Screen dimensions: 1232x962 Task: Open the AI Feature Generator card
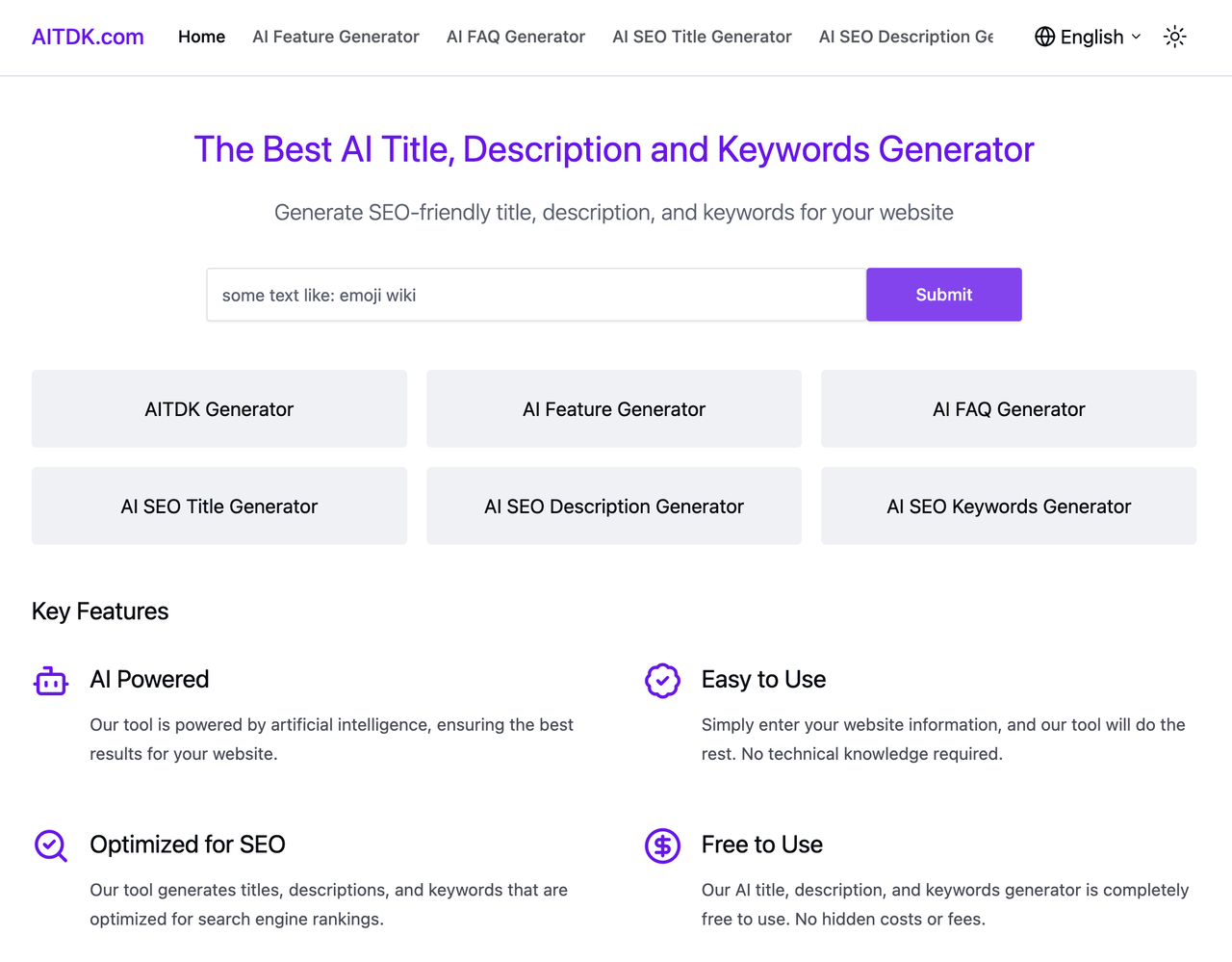tap(614, 408)
